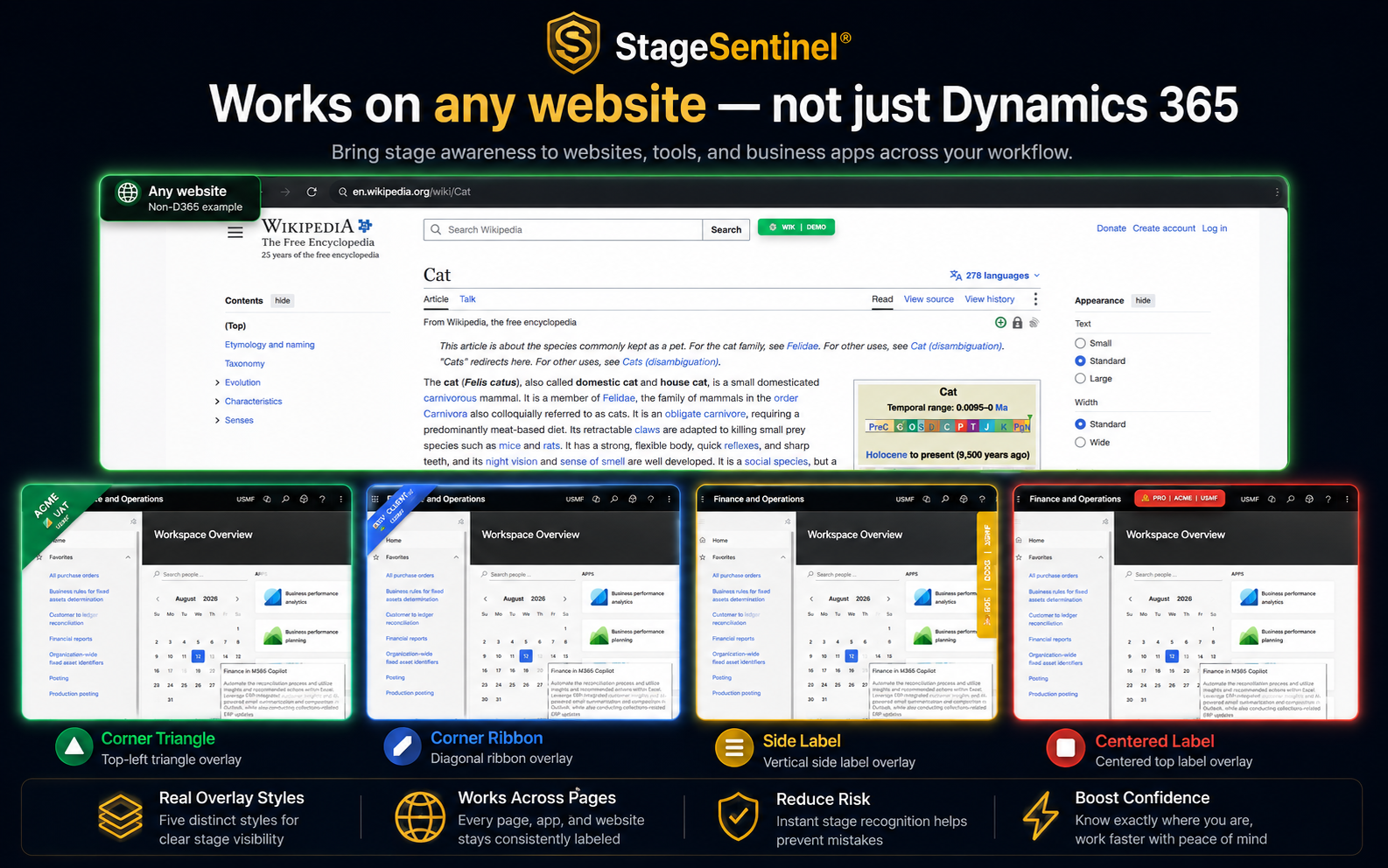1388x868 pixels.
Task: Open the Wikipedia hamburger main menu
Action: [235, 233]
